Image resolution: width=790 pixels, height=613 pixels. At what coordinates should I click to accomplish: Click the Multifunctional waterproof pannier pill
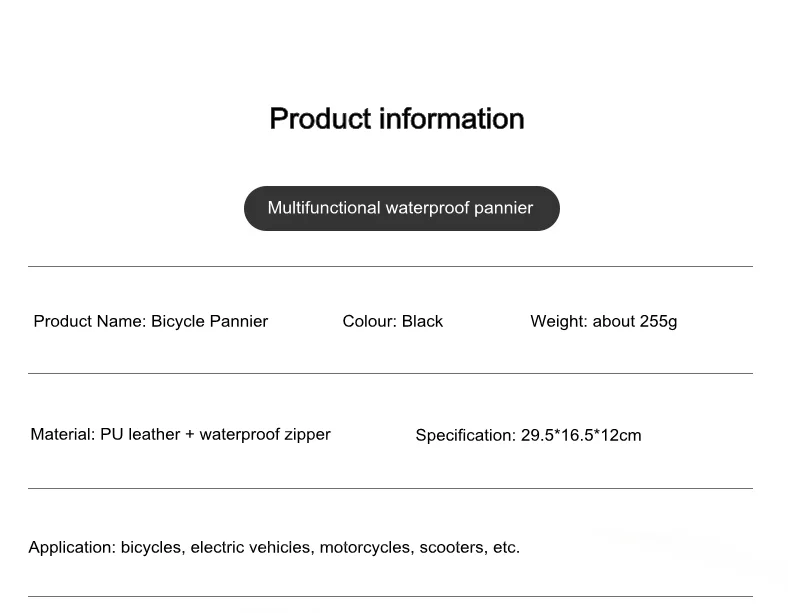click(x=401, y=208)
